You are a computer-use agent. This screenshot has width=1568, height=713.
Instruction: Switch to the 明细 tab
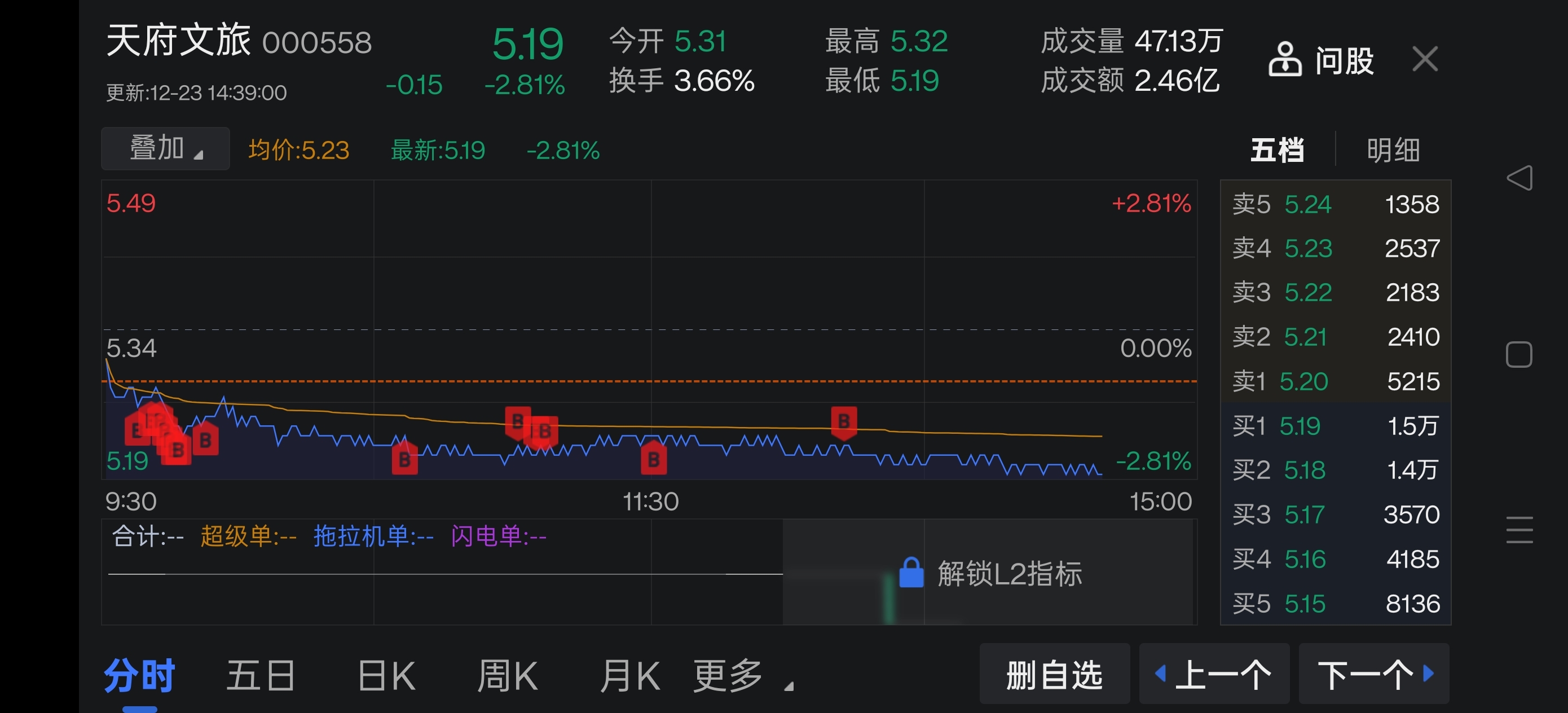coord(1393,150)
